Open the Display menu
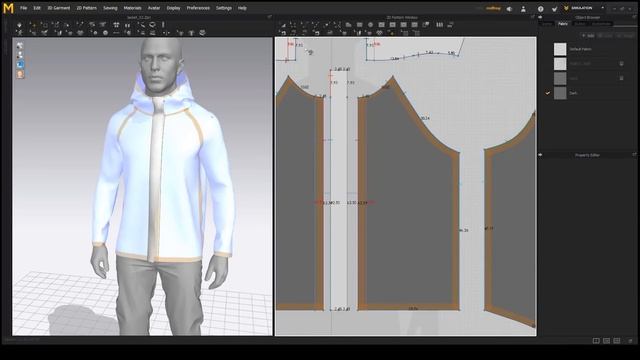The width and height of the screenshot is (640, 360). (173, 8)
